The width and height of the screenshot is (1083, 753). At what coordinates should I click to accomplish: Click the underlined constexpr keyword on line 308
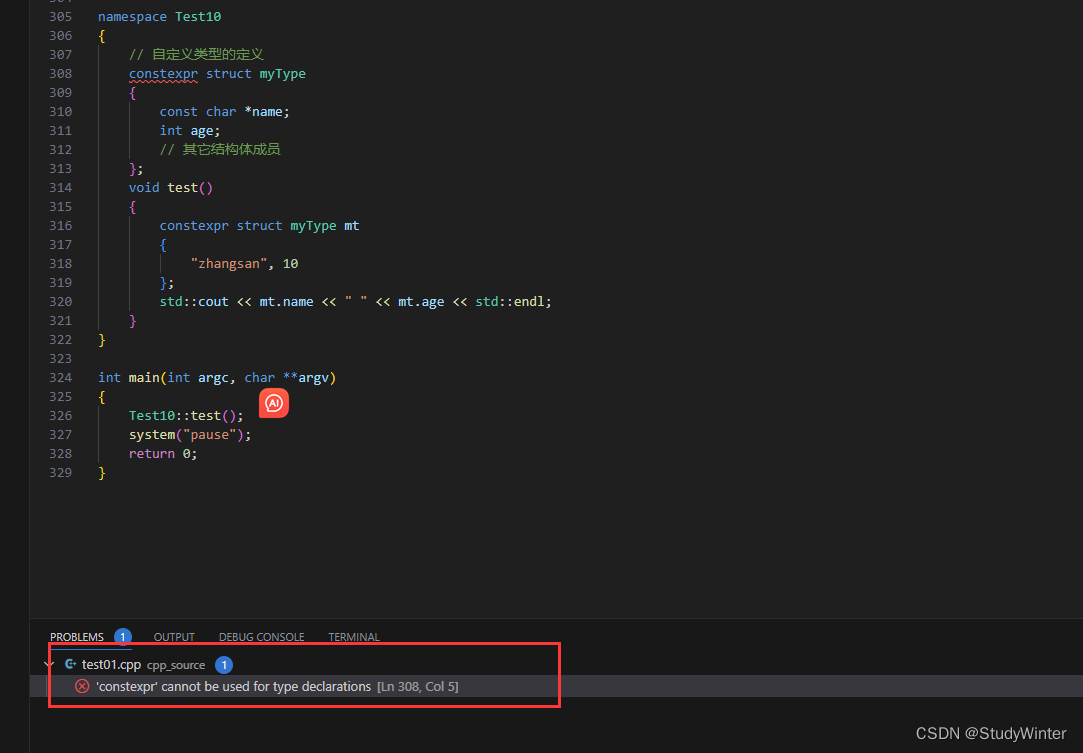163,73
